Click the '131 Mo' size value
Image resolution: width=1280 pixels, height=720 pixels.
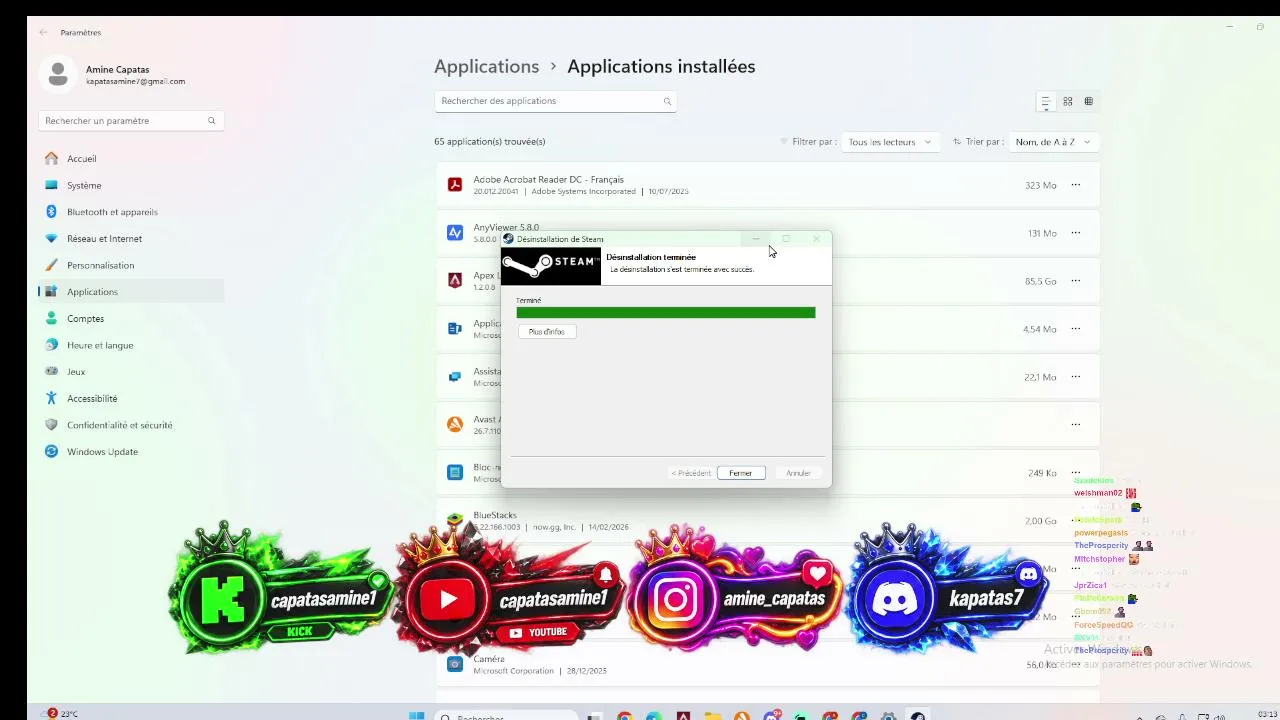1042,234
